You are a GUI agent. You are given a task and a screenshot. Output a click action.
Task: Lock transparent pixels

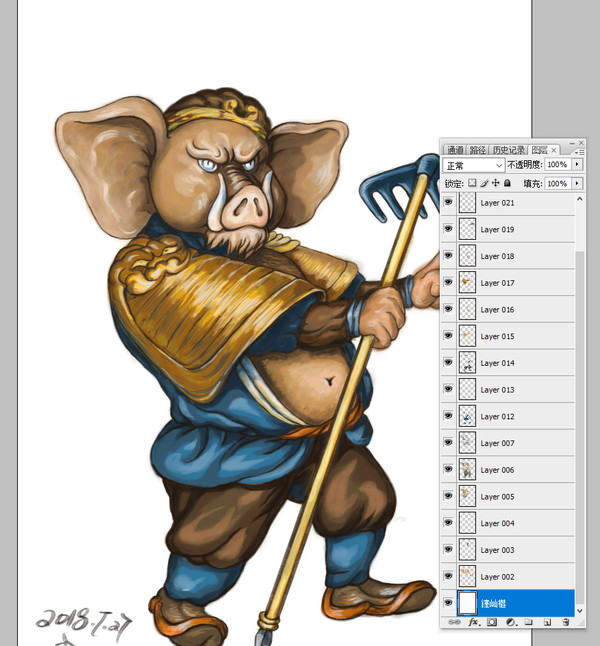pos(472,183)
